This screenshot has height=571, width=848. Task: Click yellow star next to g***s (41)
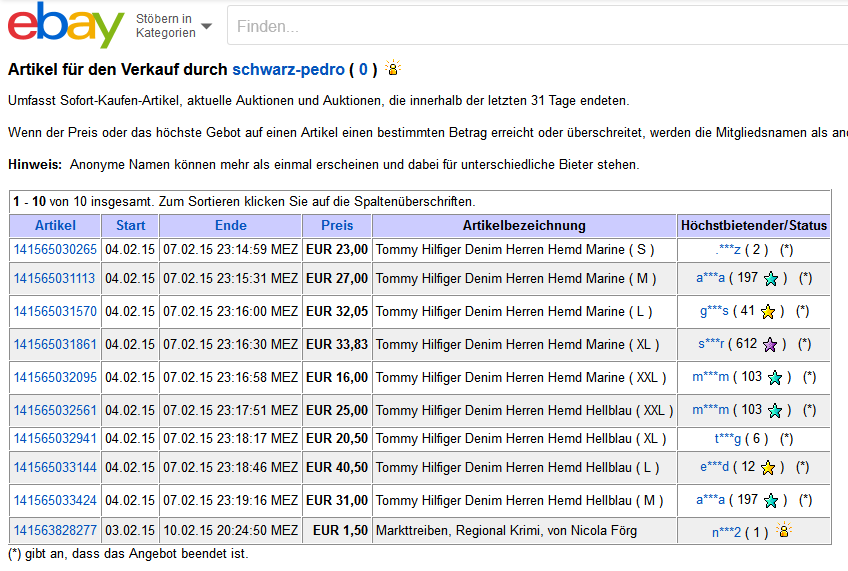(767, 312)
